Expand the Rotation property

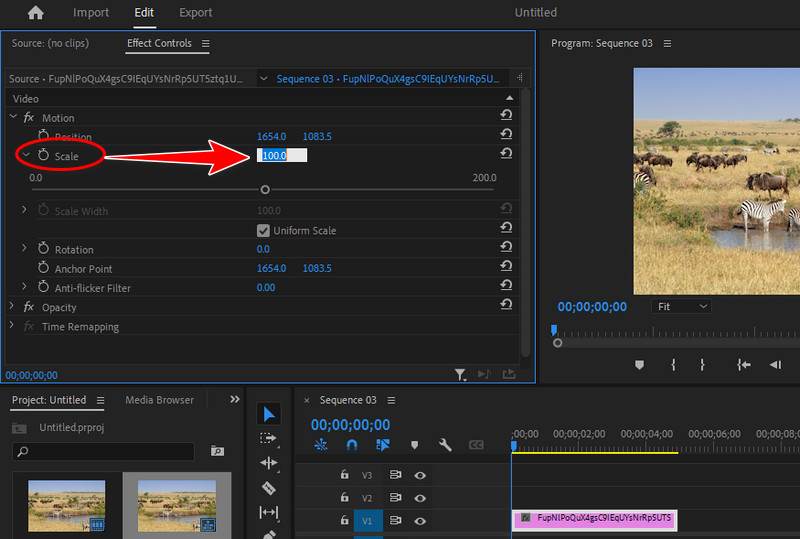point(23,248)
